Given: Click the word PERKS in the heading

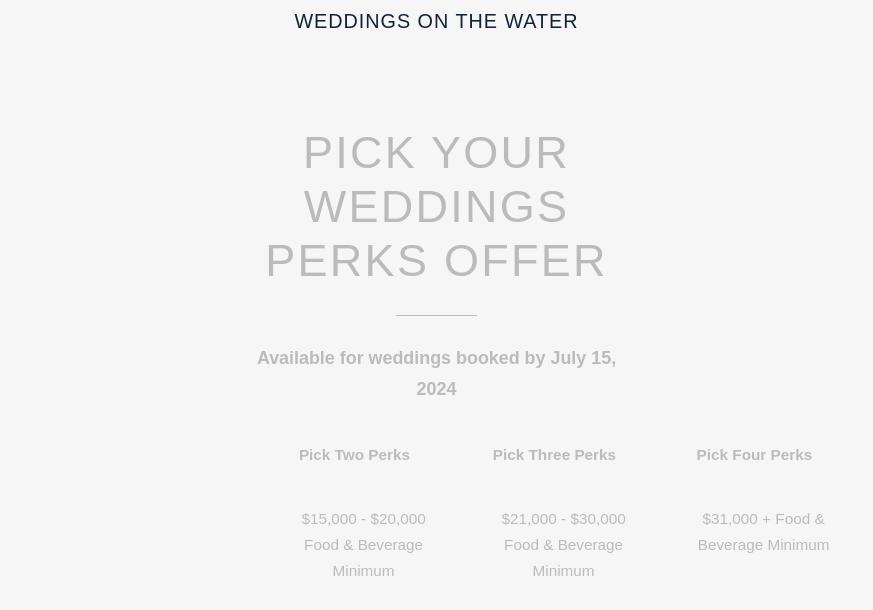Looking at the screenshot, I should (347, 261).
